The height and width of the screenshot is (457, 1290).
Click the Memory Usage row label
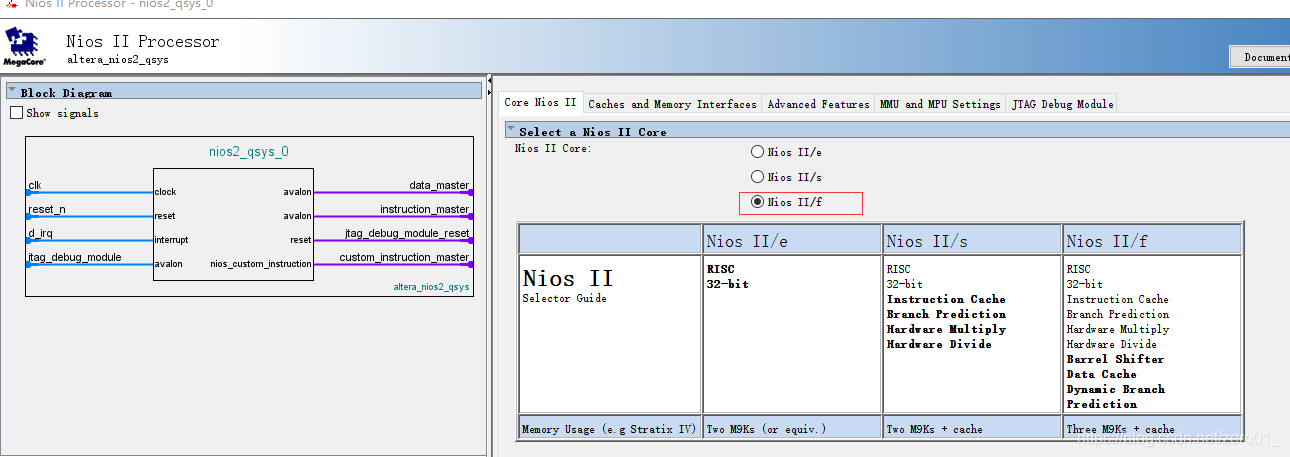tap(608, 429)
